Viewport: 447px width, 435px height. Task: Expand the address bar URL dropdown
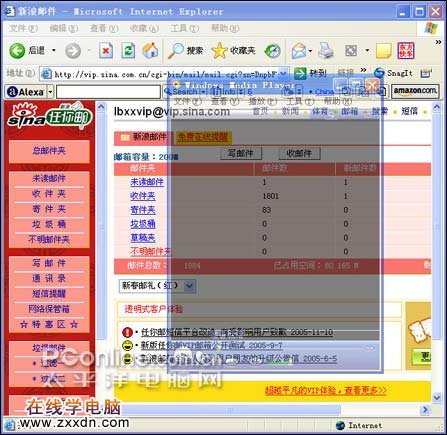tap(283, 73)
